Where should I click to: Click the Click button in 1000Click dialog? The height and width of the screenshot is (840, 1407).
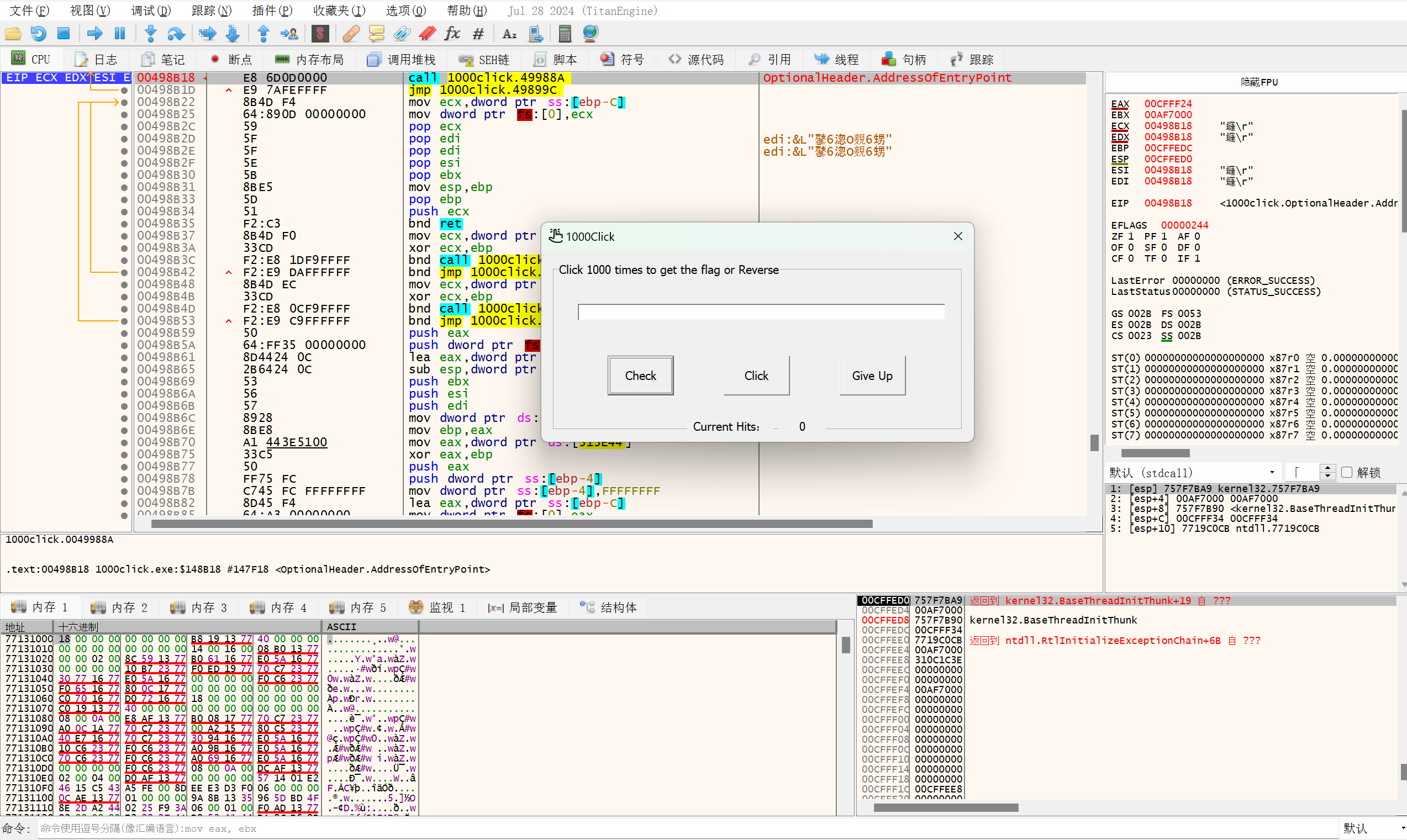[756, 376]
